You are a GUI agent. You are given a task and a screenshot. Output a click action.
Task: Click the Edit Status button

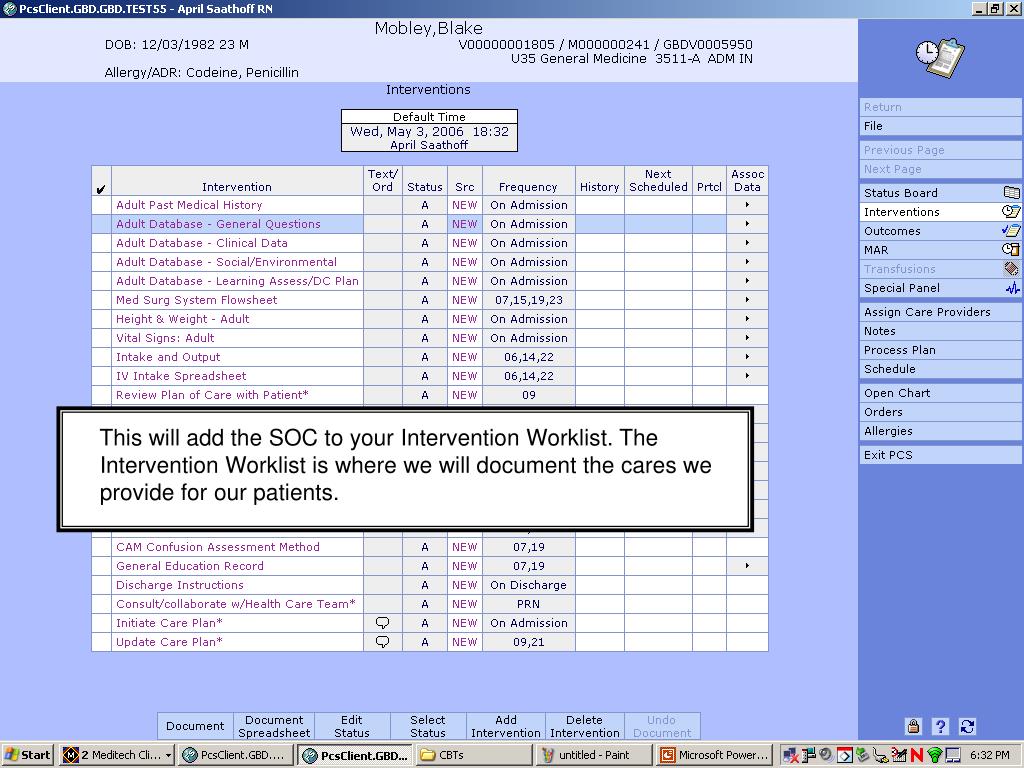[351, 726]
